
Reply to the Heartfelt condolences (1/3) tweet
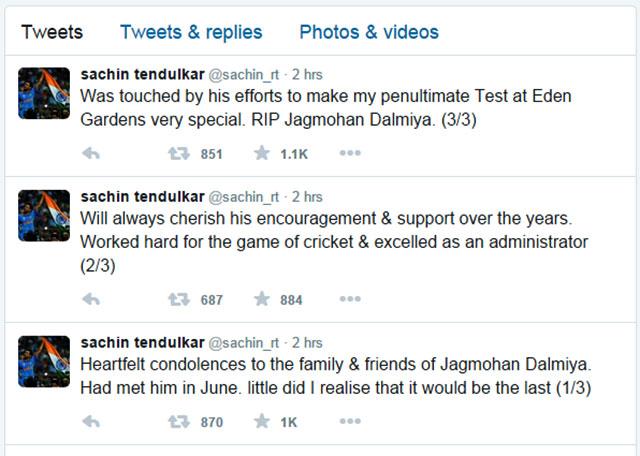tap(91, 422)
